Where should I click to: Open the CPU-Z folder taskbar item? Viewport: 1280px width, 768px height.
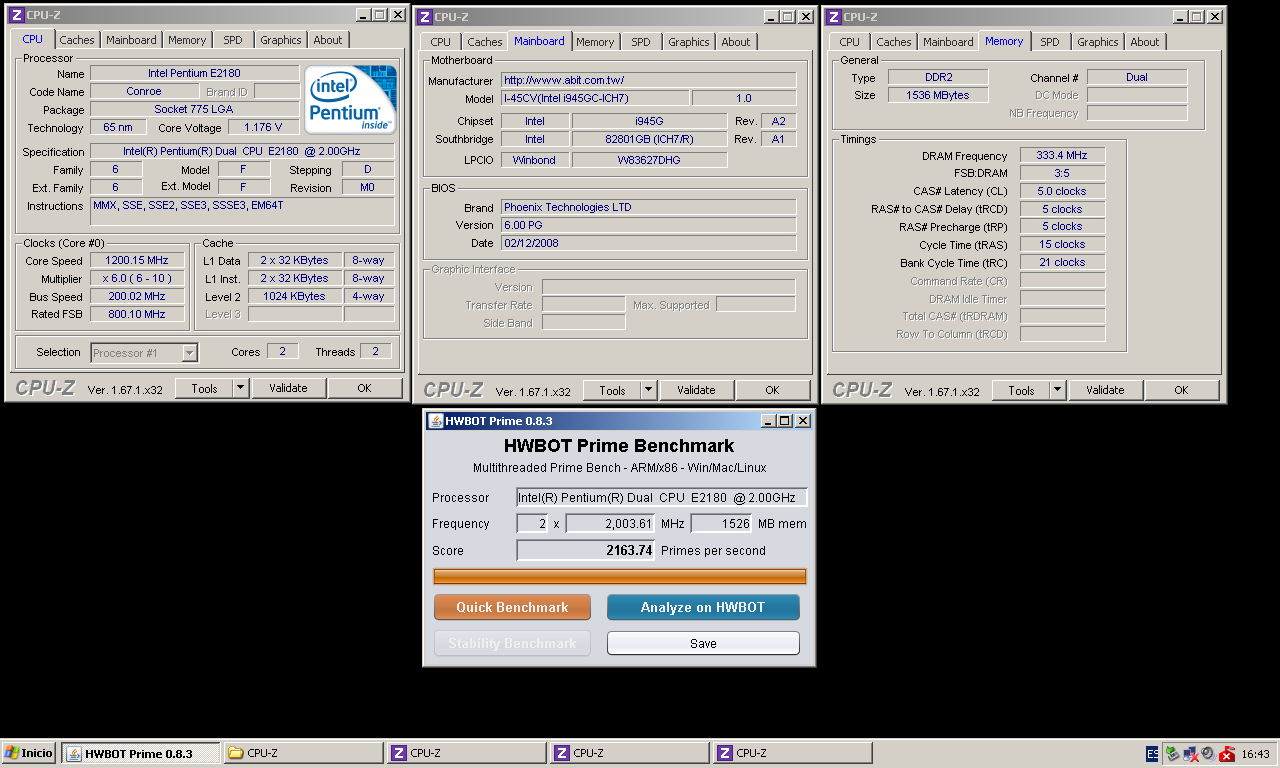303,753
